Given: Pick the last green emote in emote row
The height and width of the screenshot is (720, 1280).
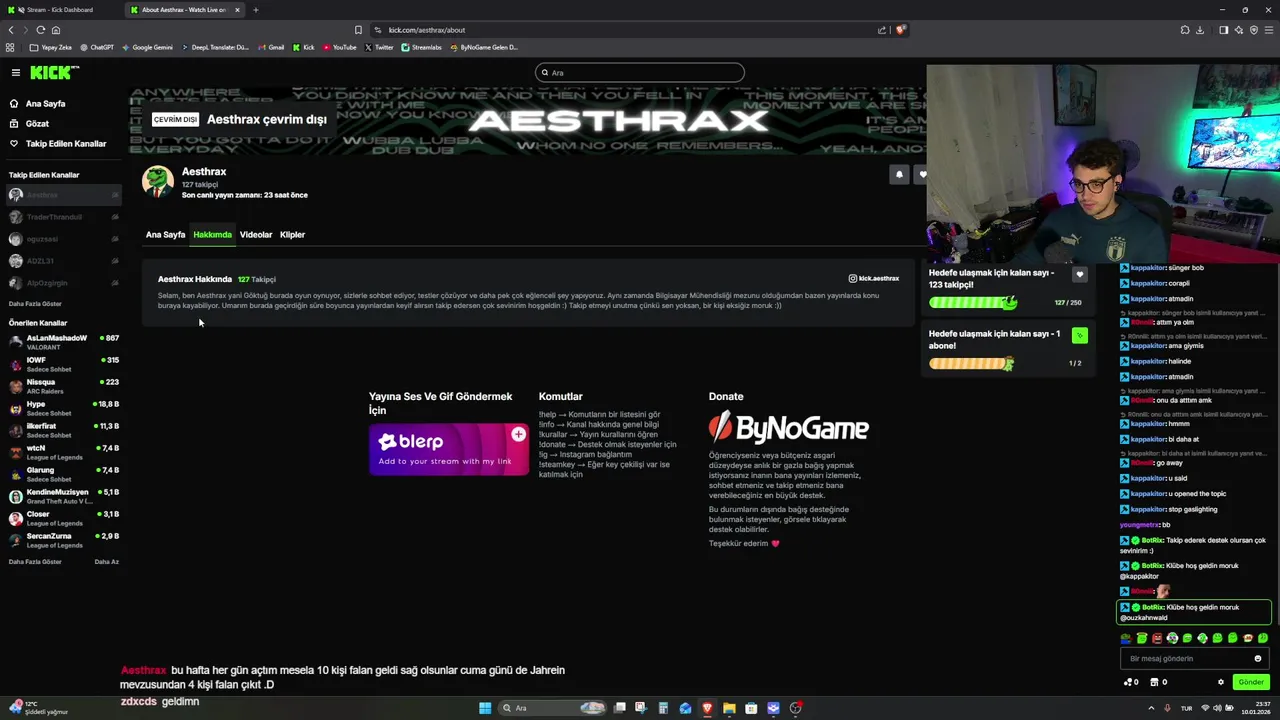Looking at the screenshot, I should pos(1263,638).
